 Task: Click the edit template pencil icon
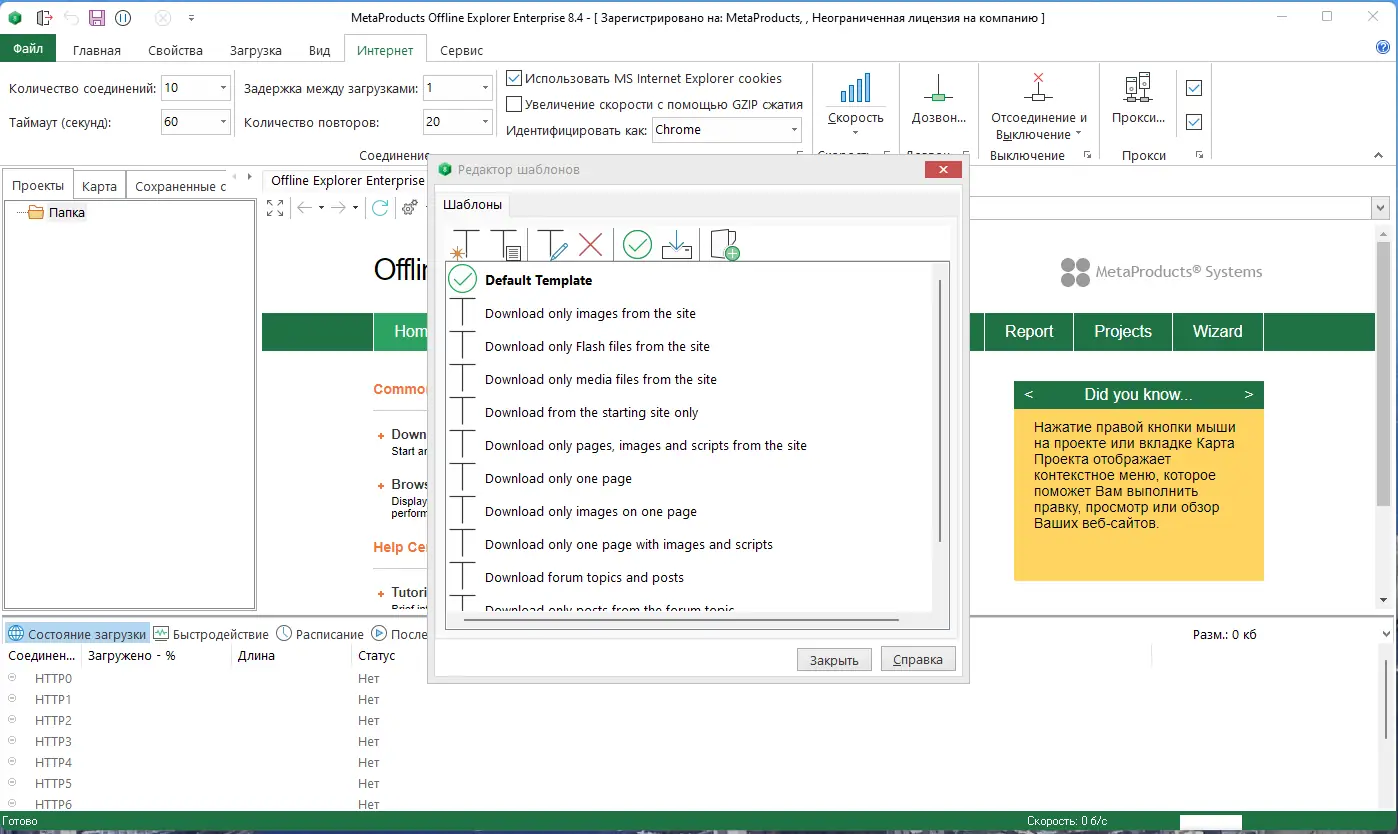coord(552,244)
